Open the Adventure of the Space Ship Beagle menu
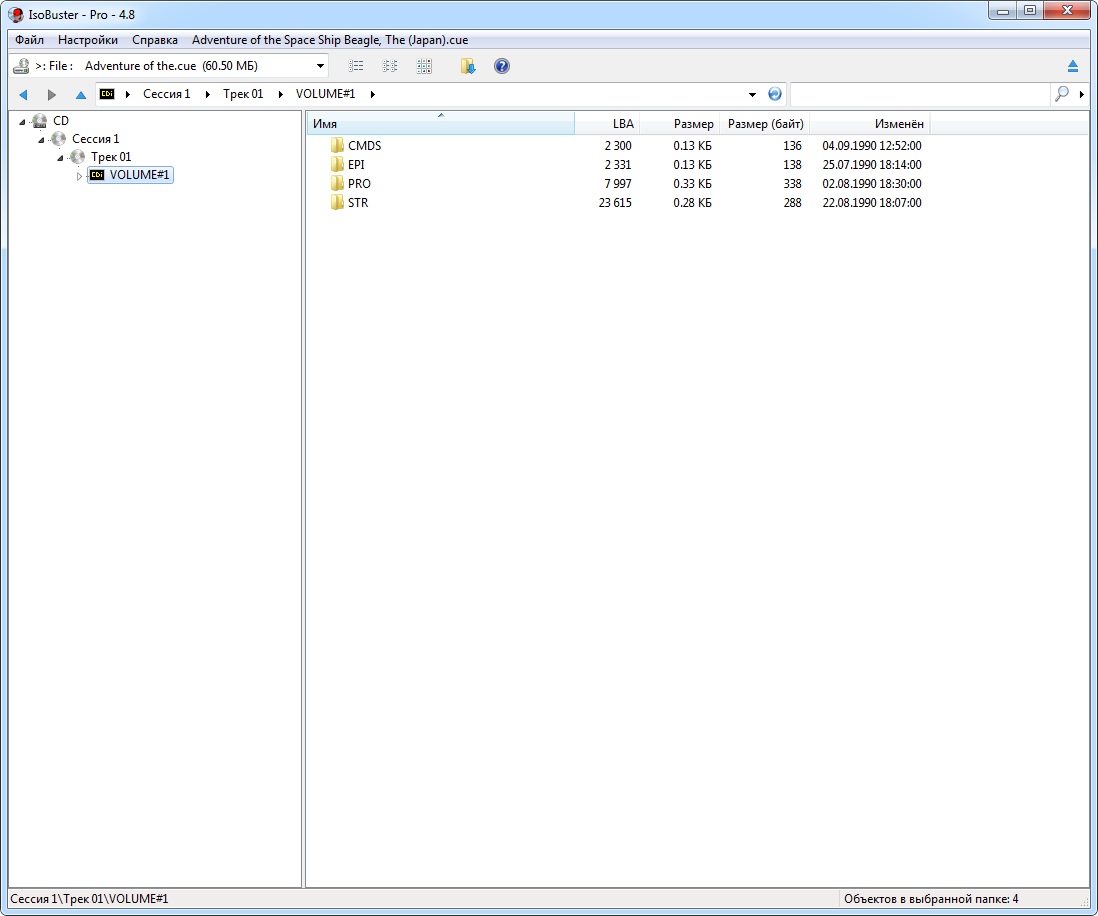1098x916 pixels. tap(330, 40)
